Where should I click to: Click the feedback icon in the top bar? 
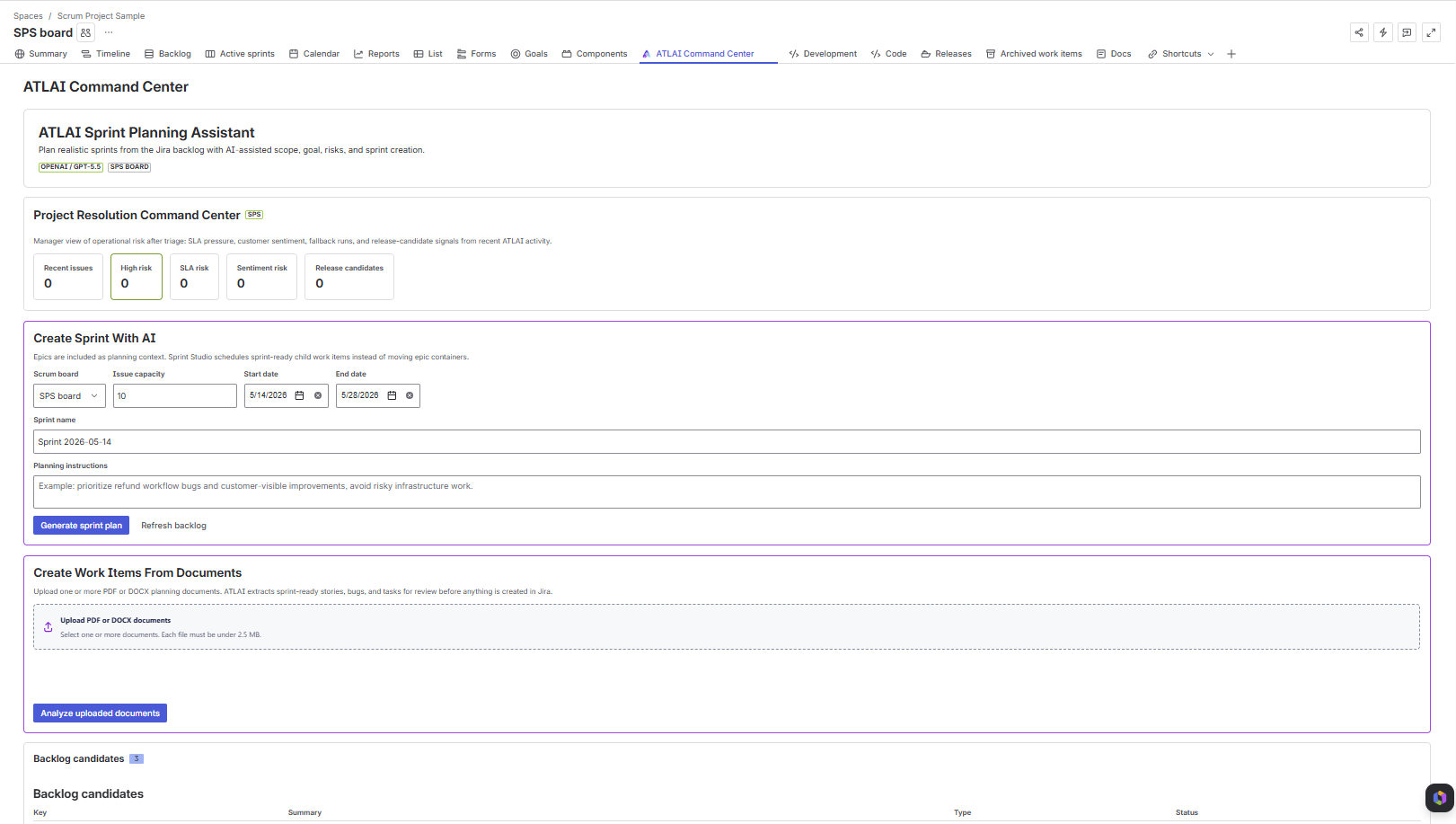[1407, 32]
